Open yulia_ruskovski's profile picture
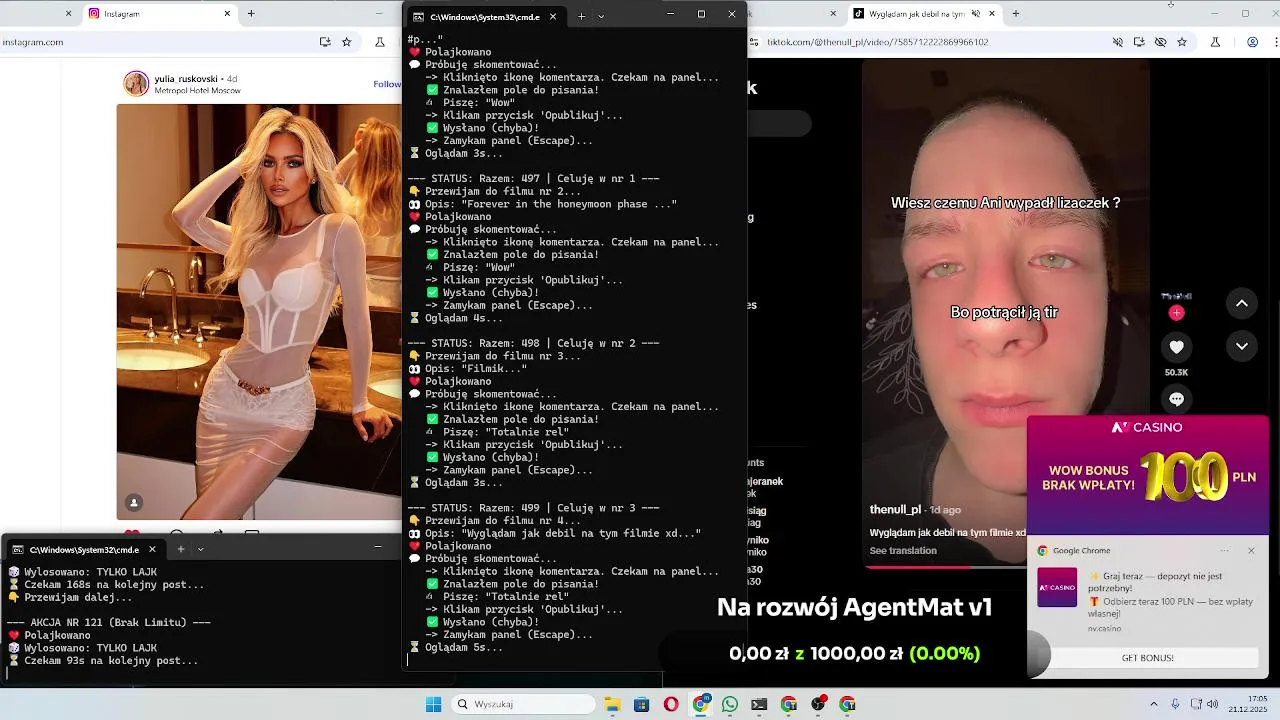 coord(136,84)
